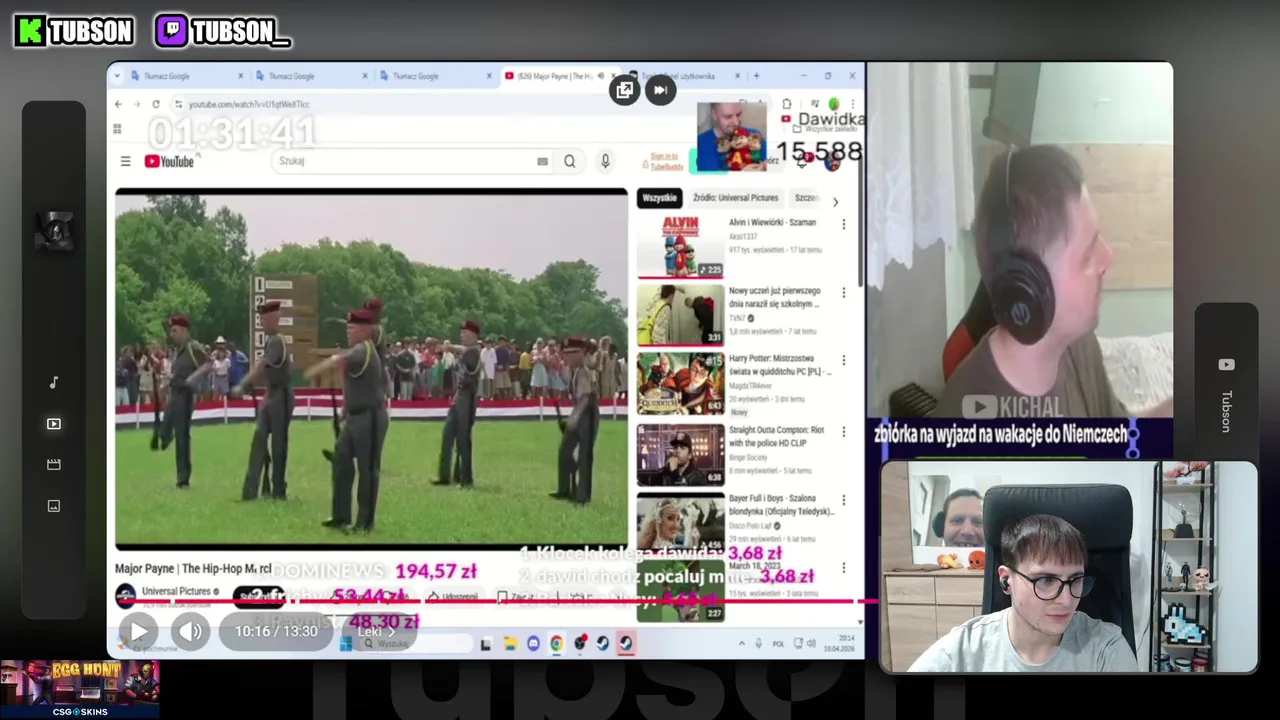Open File Explorer from taskbar

point(510,644)
